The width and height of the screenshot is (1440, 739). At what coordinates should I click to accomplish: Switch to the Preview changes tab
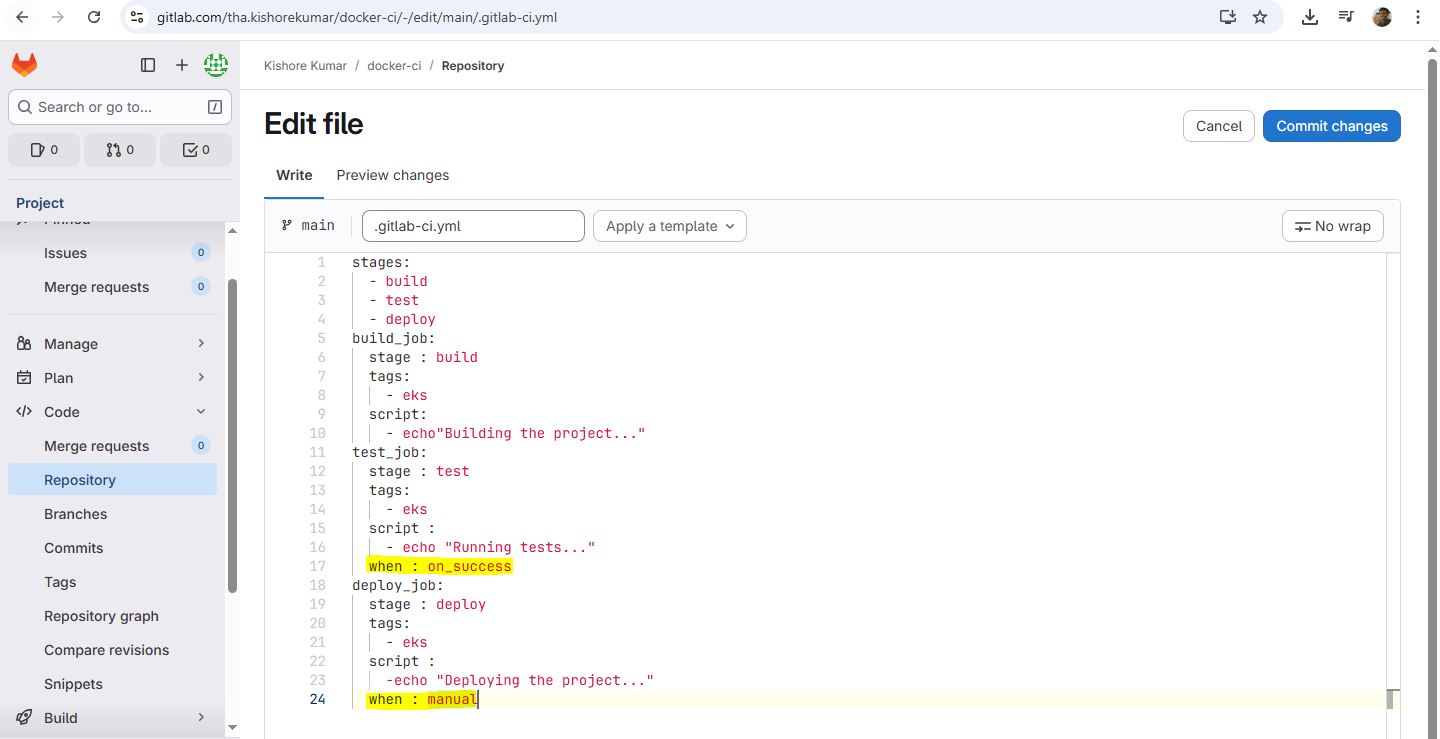pos(392,175)
